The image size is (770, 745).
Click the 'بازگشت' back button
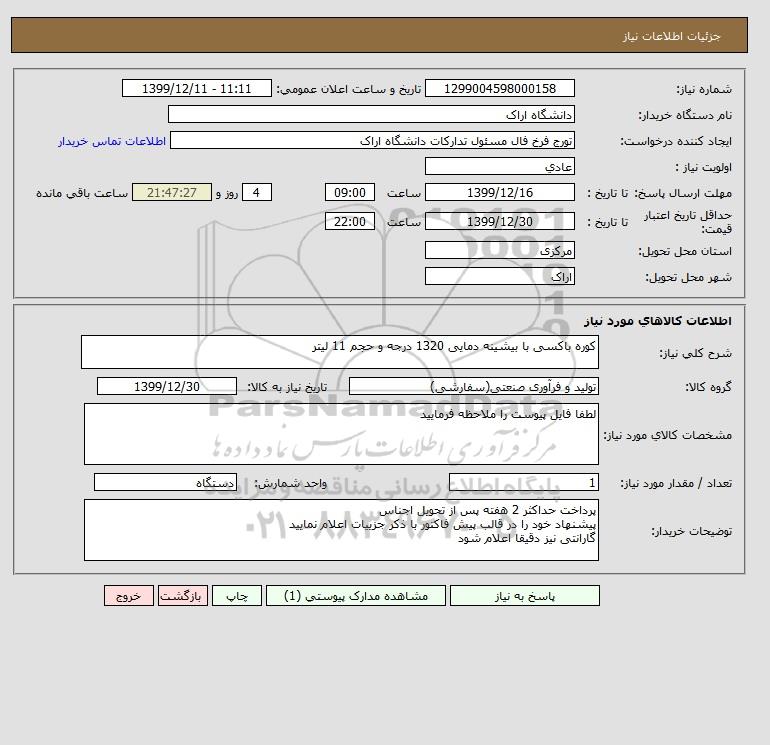pos(183,596)
